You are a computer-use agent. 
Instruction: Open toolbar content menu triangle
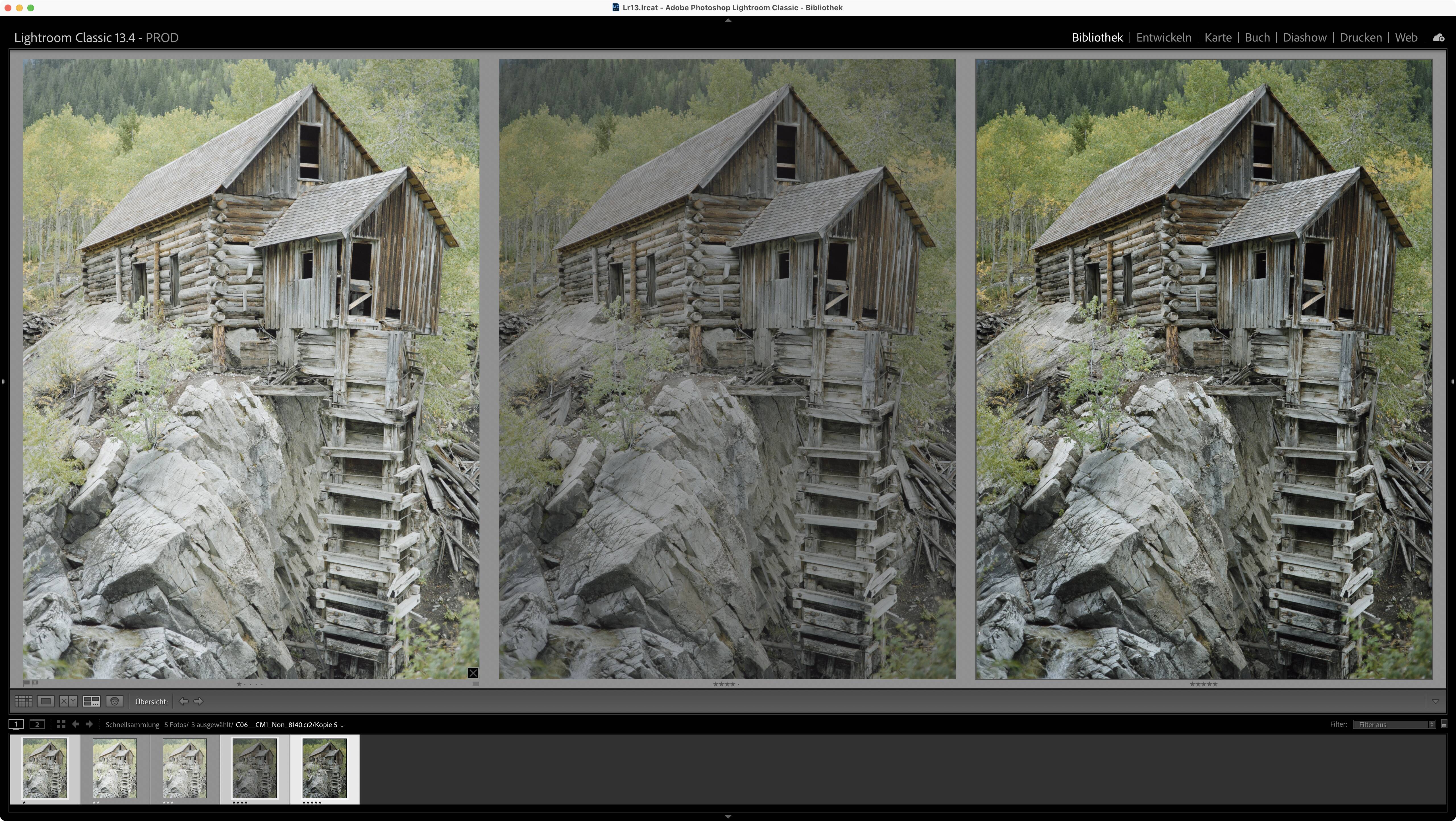[x=1436, y=701]
